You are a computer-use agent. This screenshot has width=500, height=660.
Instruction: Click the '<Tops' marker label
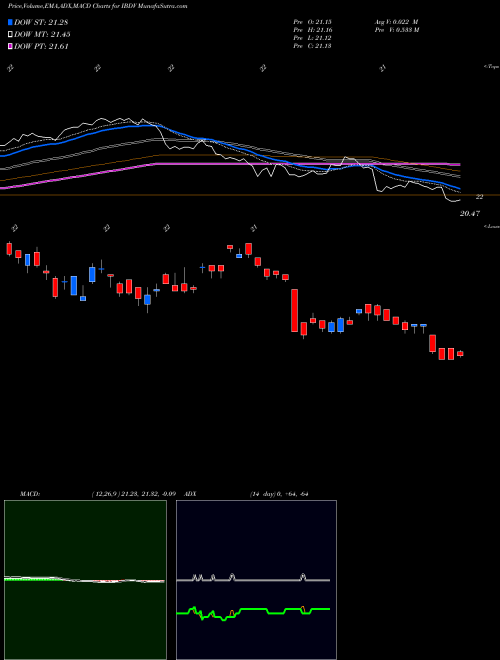click(x=492, y=67)
